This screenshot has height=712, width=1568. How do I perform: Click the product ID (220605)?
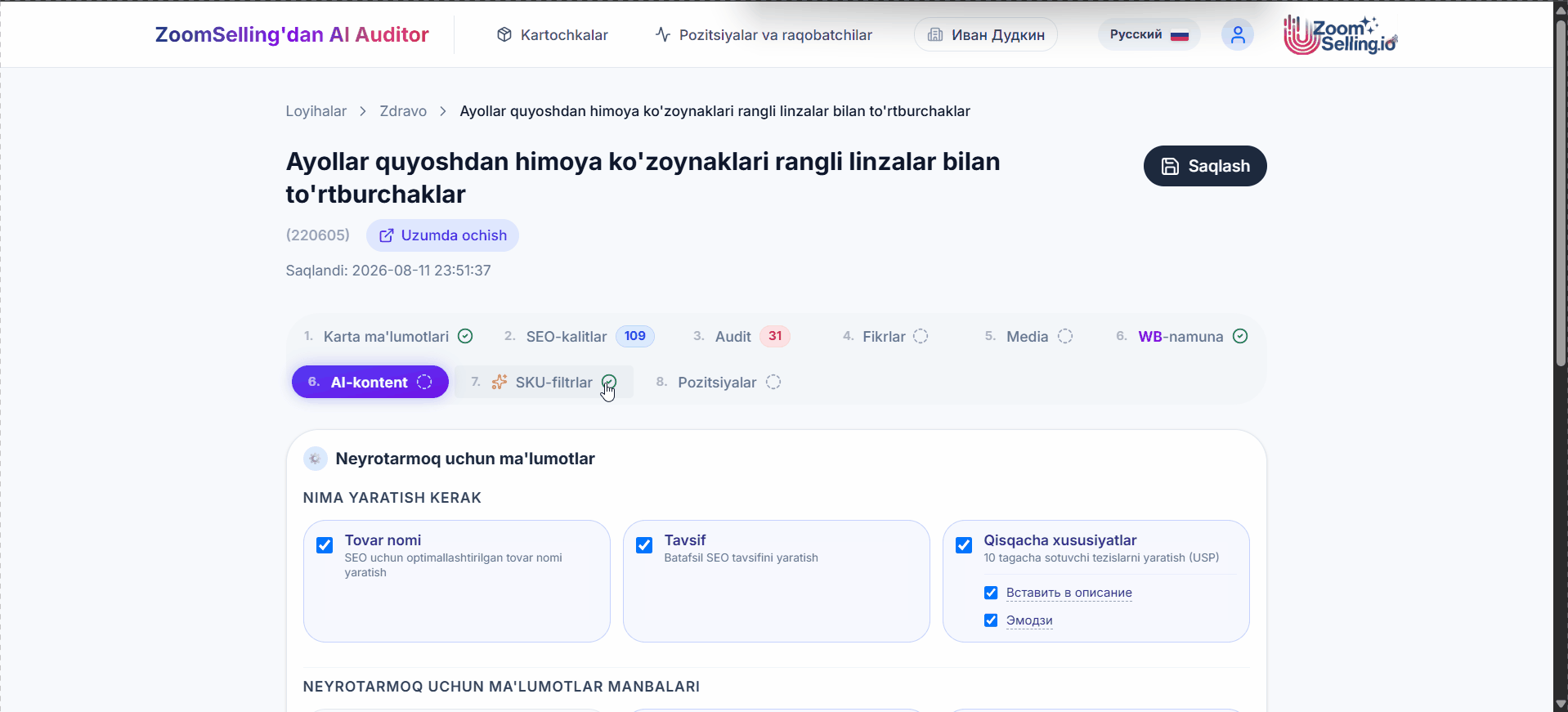318,235
